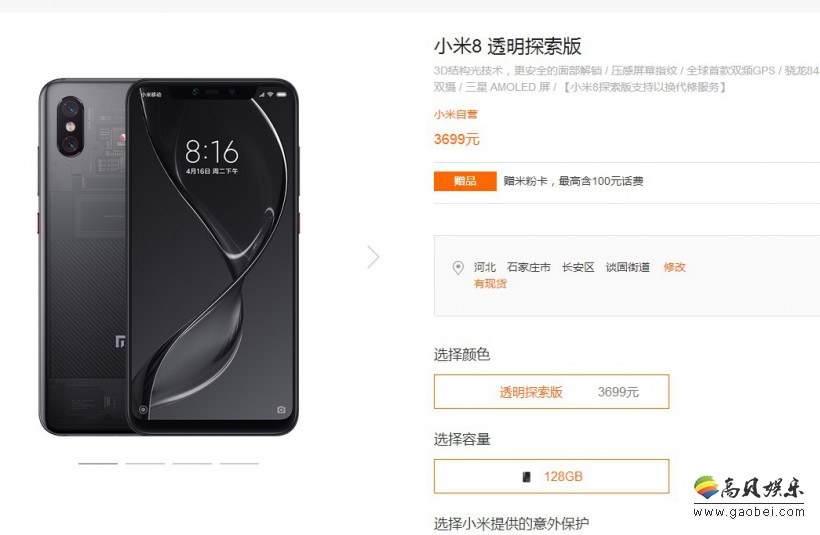Click the location pin icon
Viewport: 820px width, 535px height.
[458, 268]
